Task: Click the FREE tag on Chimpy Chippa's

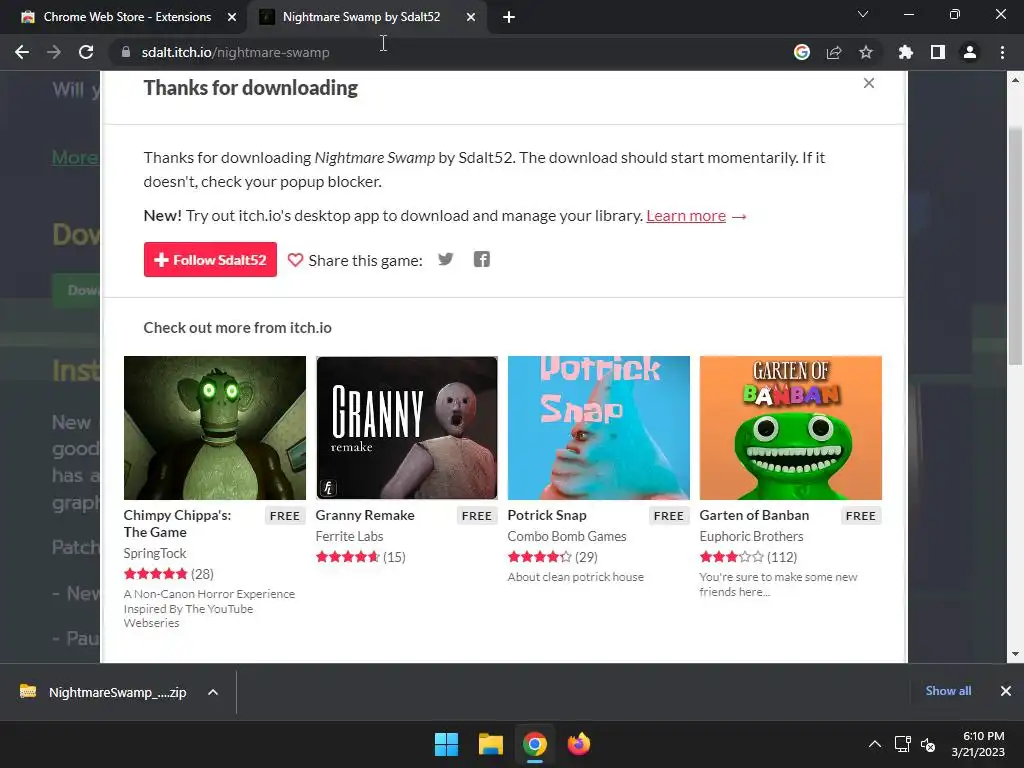Action: click(x=285, y=516)
